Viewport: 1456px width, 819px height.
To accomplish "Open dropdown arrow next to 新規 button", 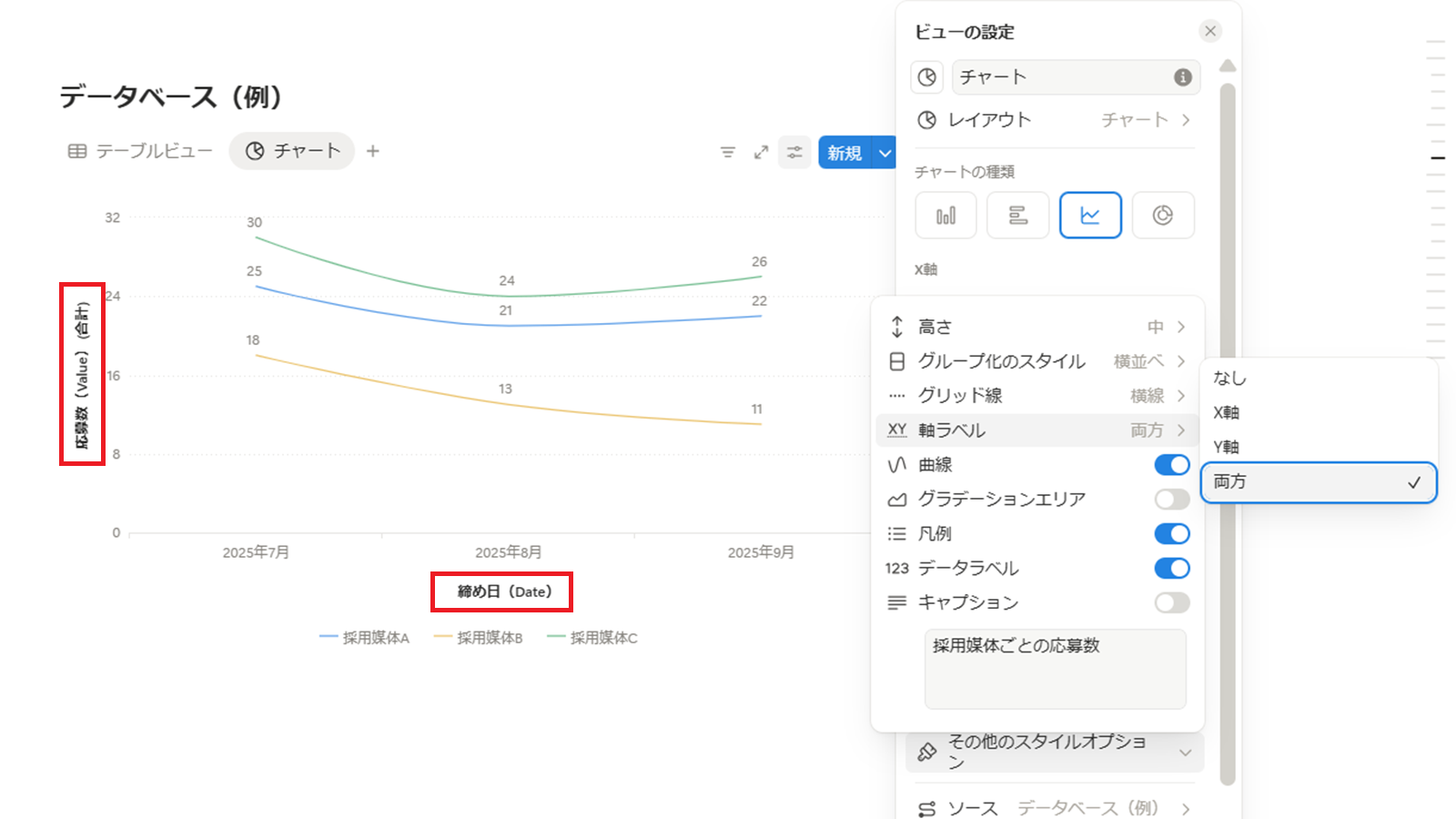I will point(885,153).
